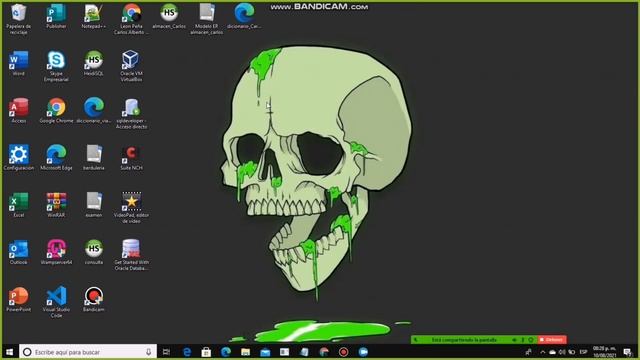Open the Oracle VM VirtualBox shortcut
The height and width of the screenshot is (360, 640).
[131, 66]
